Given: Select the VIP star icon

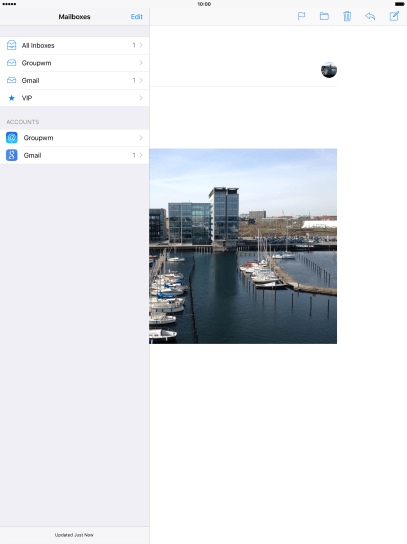Looking at the screenshot, I should point(11,98).
